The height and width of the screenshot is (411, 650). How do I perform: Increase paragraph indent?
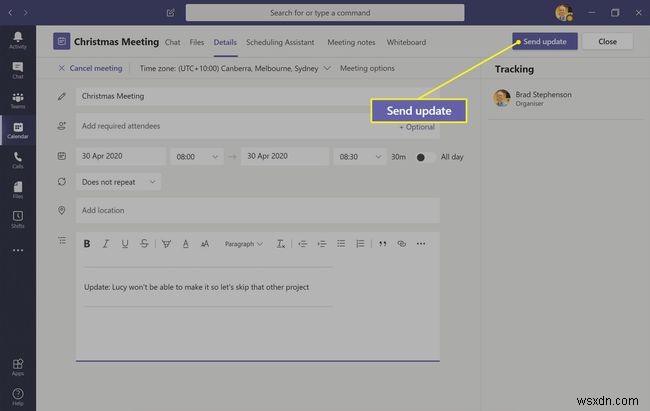click(x=322, y=244)
